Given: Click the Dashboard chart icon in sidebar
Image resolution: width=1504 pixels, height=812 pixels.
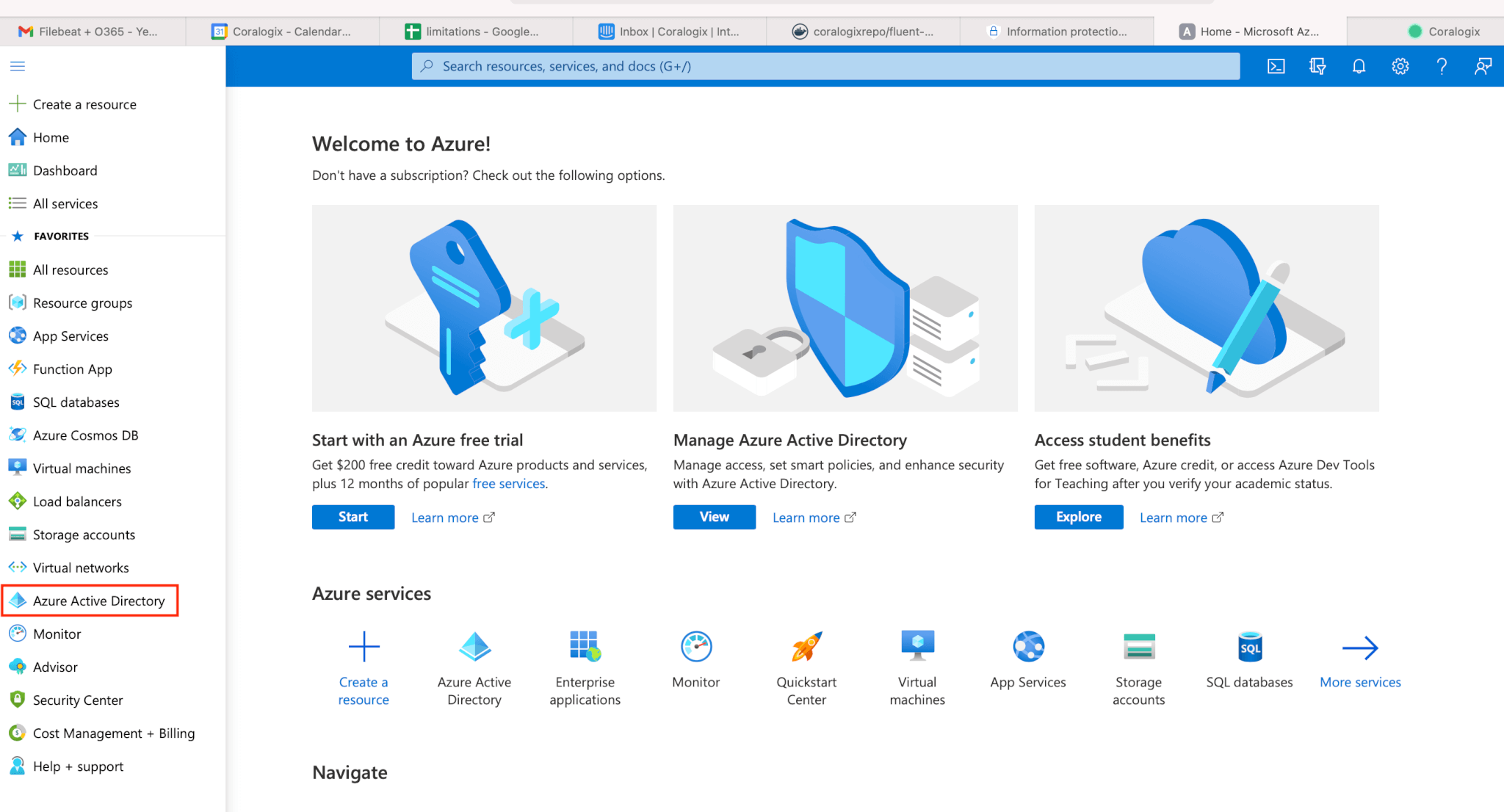Looking at the screenshot, I should [18, 170].
